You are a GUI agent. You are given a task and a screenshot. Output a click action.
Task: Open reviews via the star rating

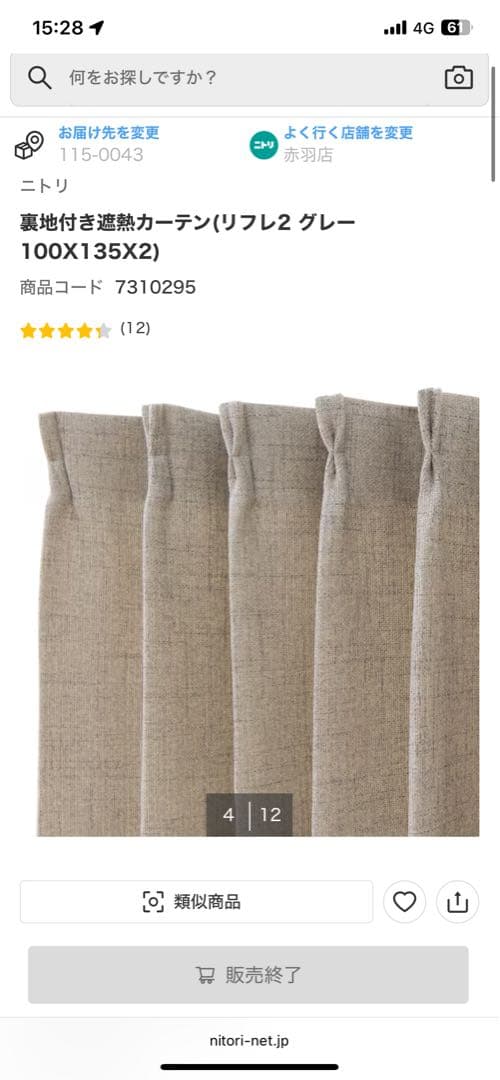[x=65, y=331]
